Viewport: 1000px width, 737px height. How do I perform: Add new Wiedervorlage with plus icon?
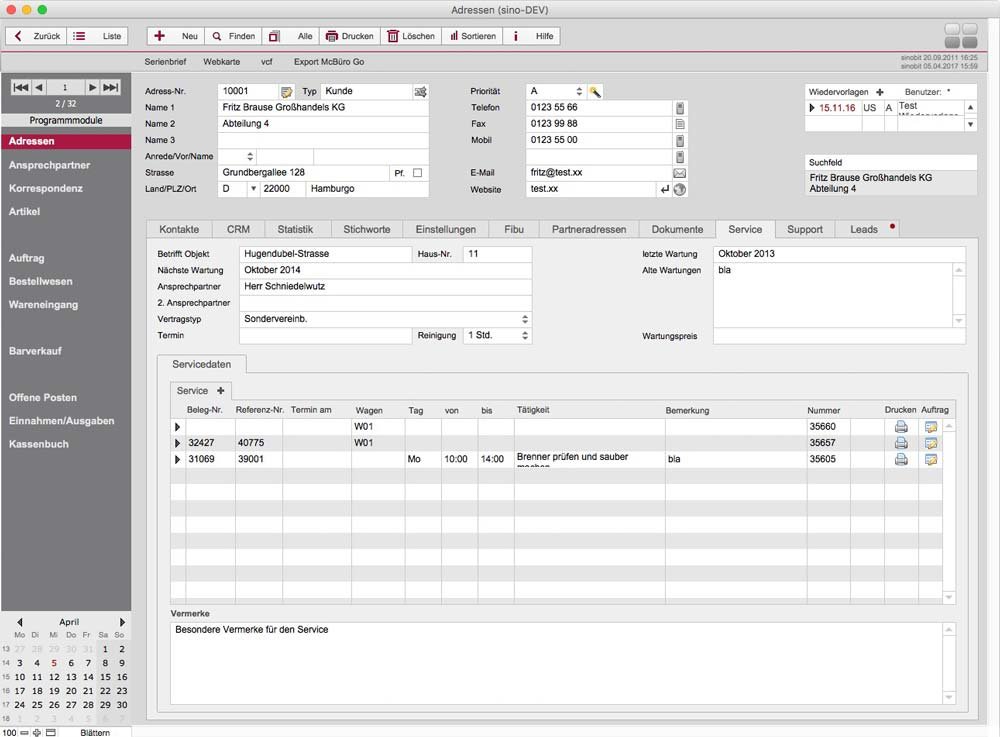coord(880,92)
